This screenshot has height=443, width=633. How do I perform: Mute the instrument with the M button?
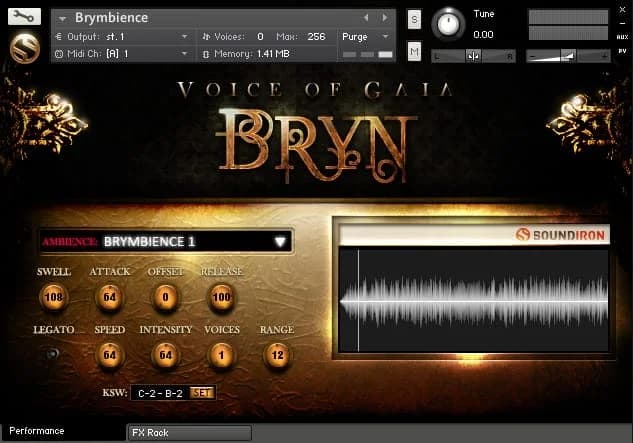point(414,51)
